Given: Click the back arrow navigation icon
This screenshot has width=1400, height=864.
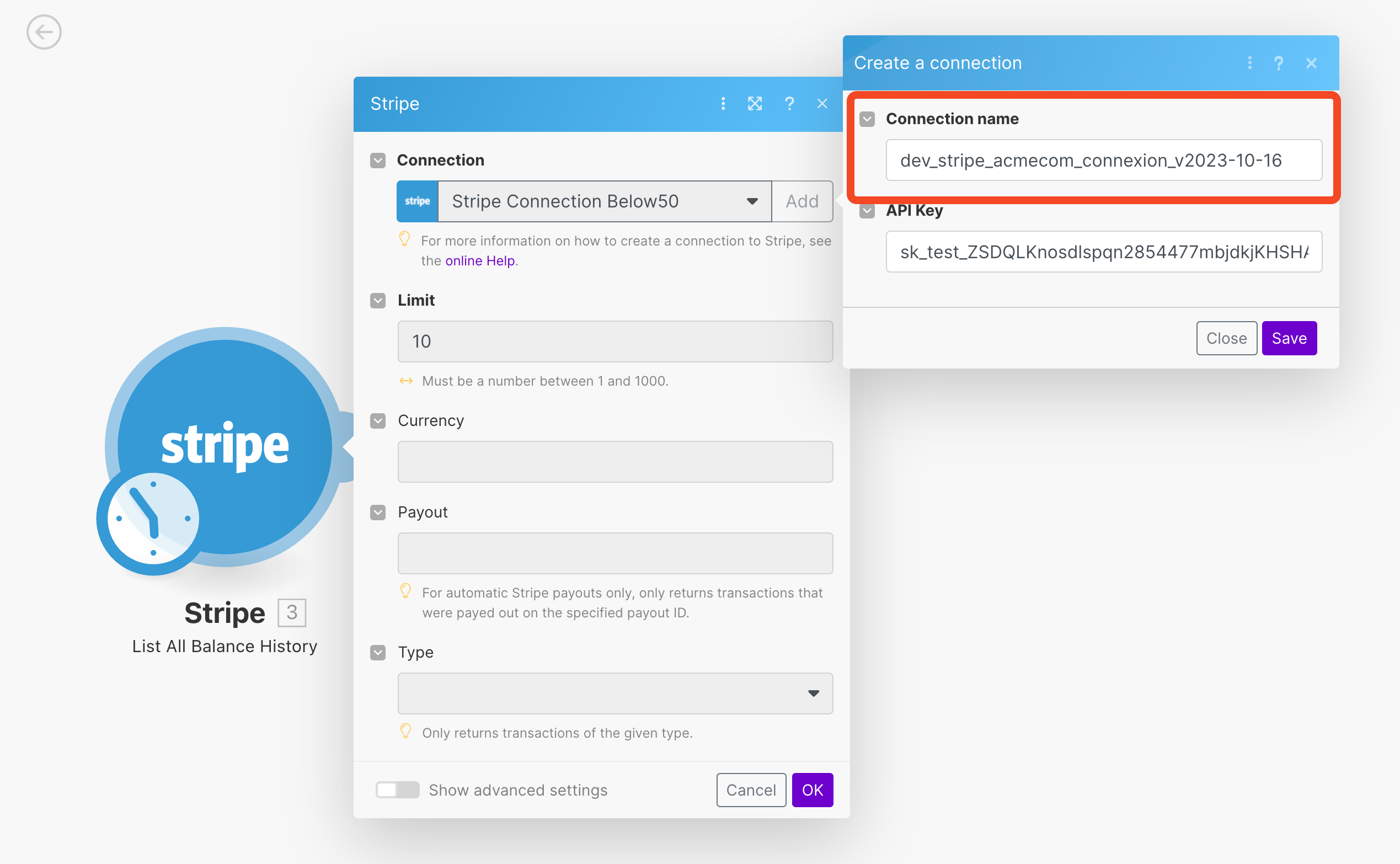Looking at the screenshot, I should tap(44, 32).
